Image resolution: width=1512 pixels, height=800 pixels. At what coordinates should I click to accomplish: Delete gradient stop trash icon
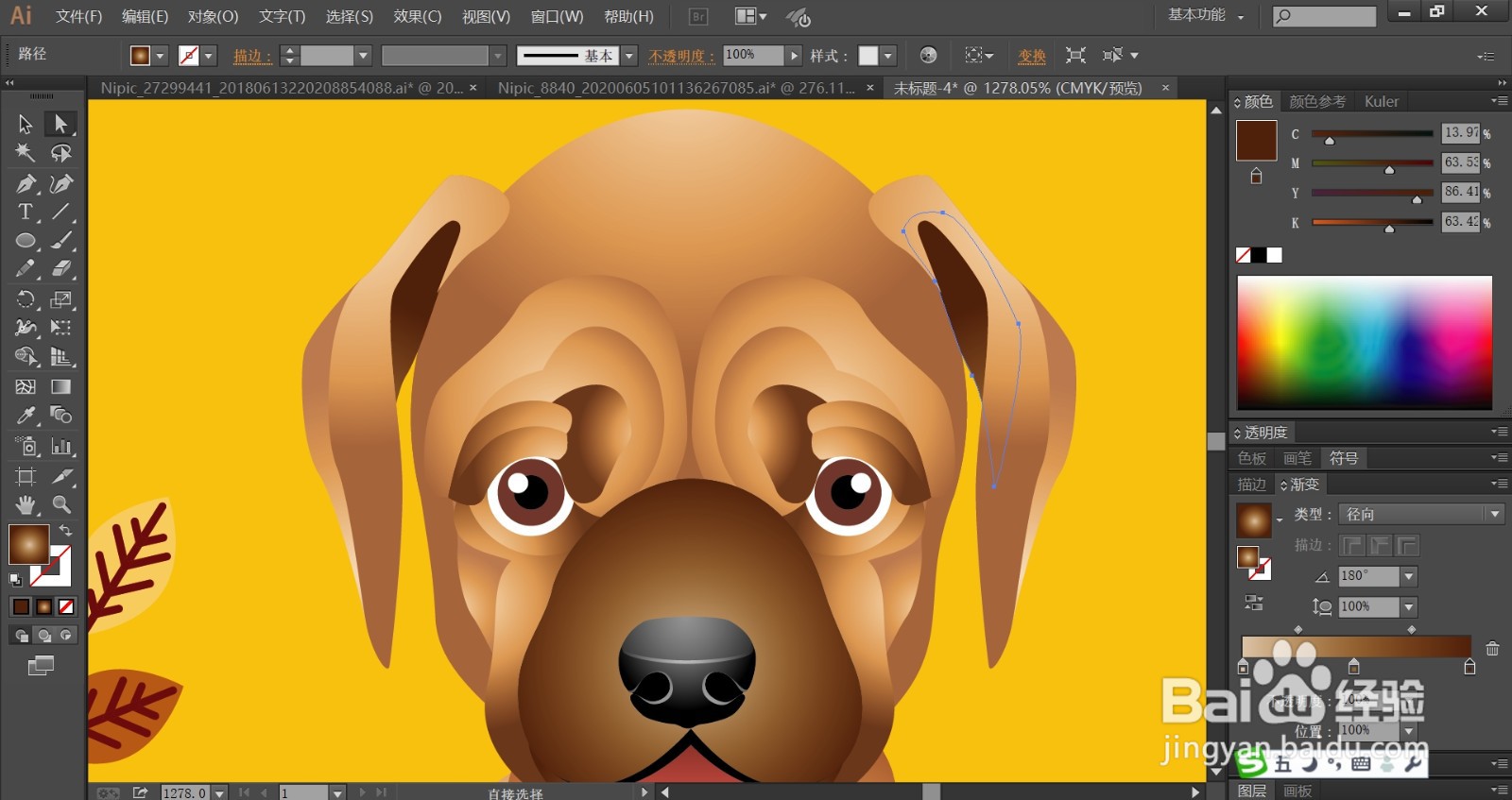point(1492,648)
